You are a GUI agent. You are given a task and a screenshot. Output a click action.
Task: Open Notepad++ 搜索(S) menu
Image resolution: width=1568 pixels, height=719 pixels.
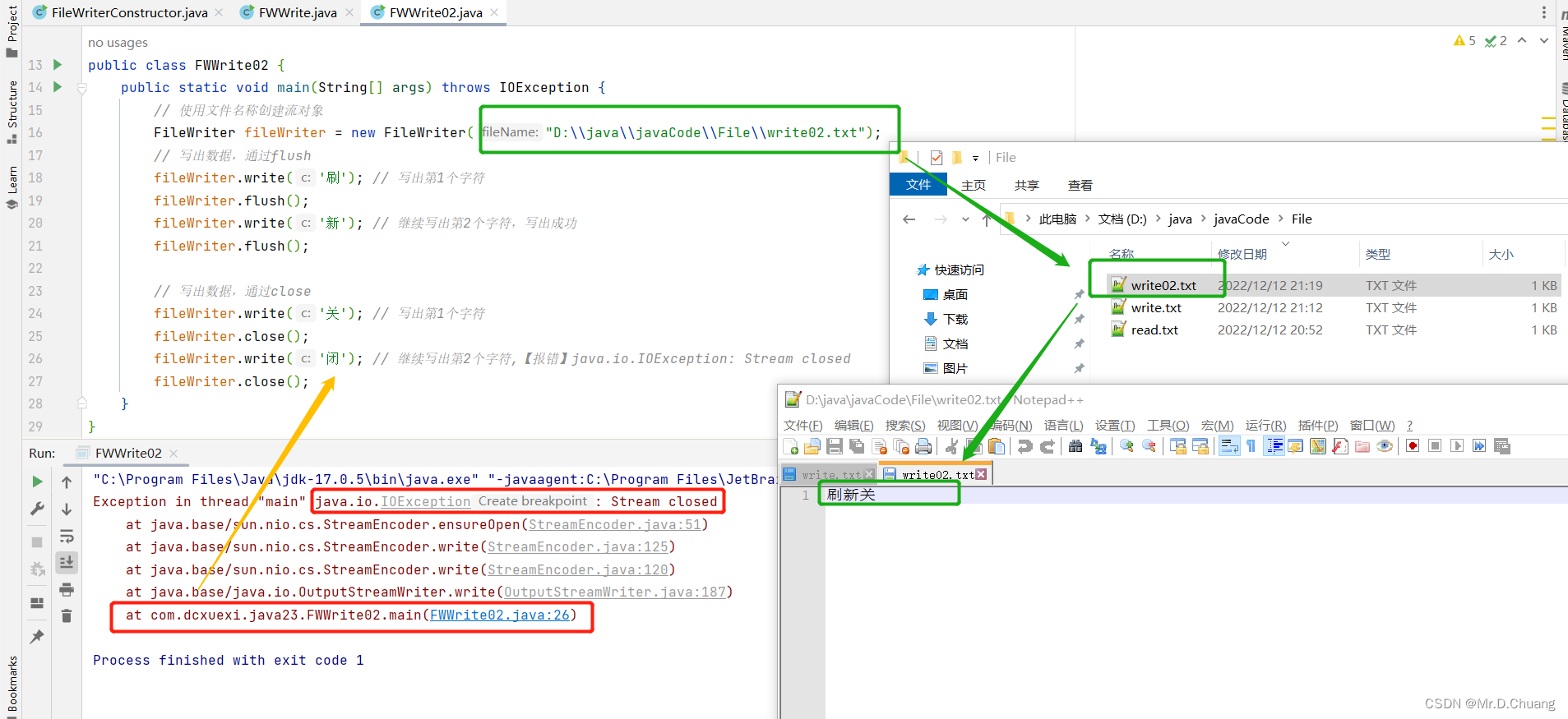[904, 425]
